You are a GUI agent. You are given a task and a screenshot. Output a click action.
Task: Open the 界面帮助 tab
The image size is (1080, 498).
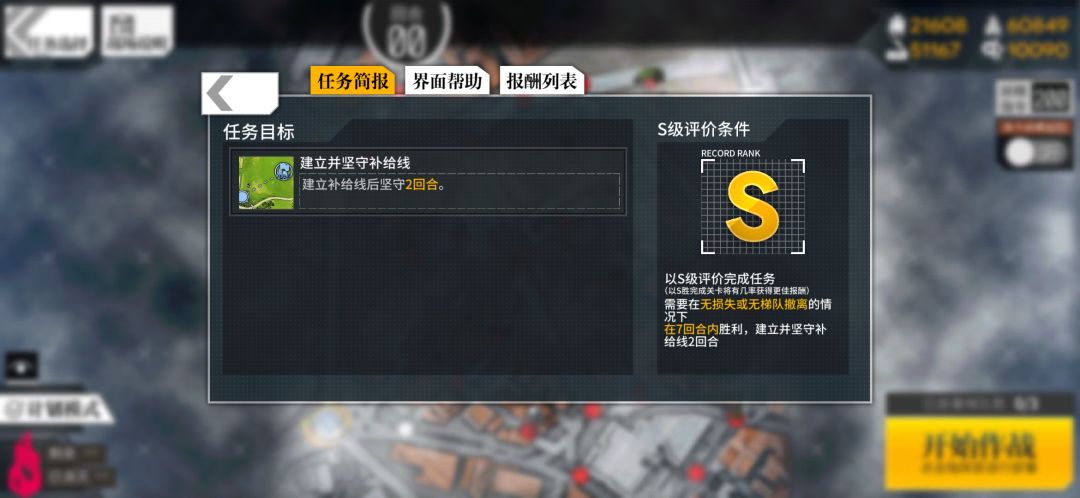click(446, 81)
